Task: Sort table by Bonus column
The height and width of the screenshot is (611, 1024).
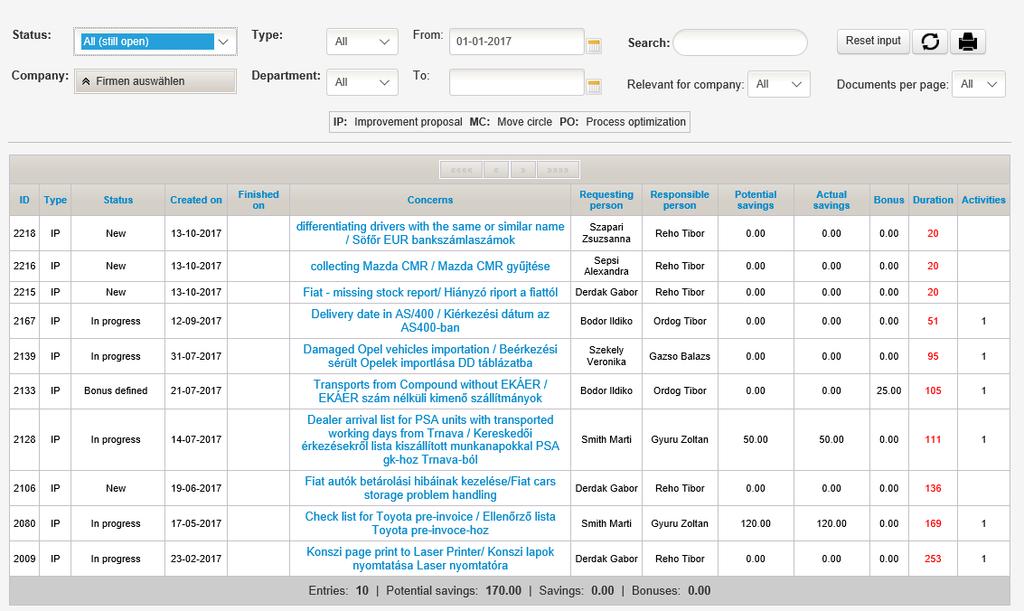Action: click(x=889, y=200)
